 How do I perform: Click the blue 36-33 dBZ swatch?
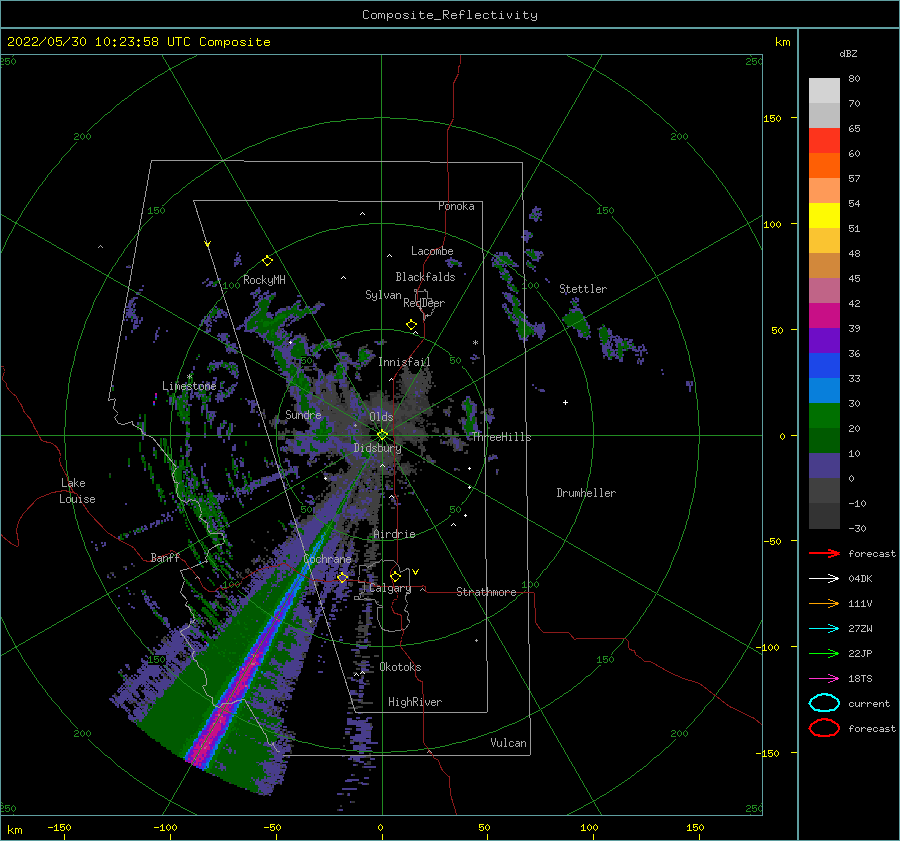click(824, 366)
